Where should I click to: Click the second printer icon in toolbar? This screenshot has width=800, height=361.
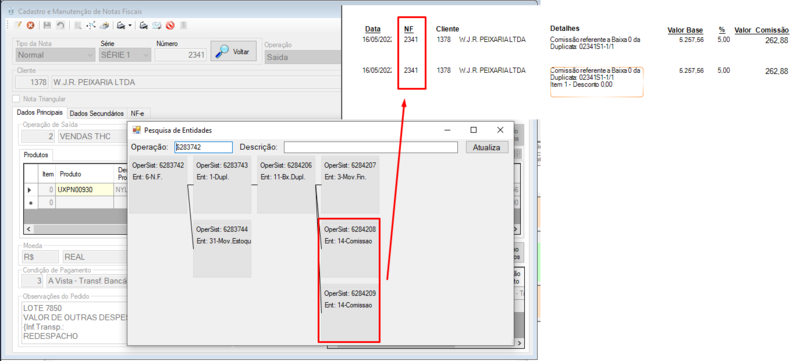(144, 25)
